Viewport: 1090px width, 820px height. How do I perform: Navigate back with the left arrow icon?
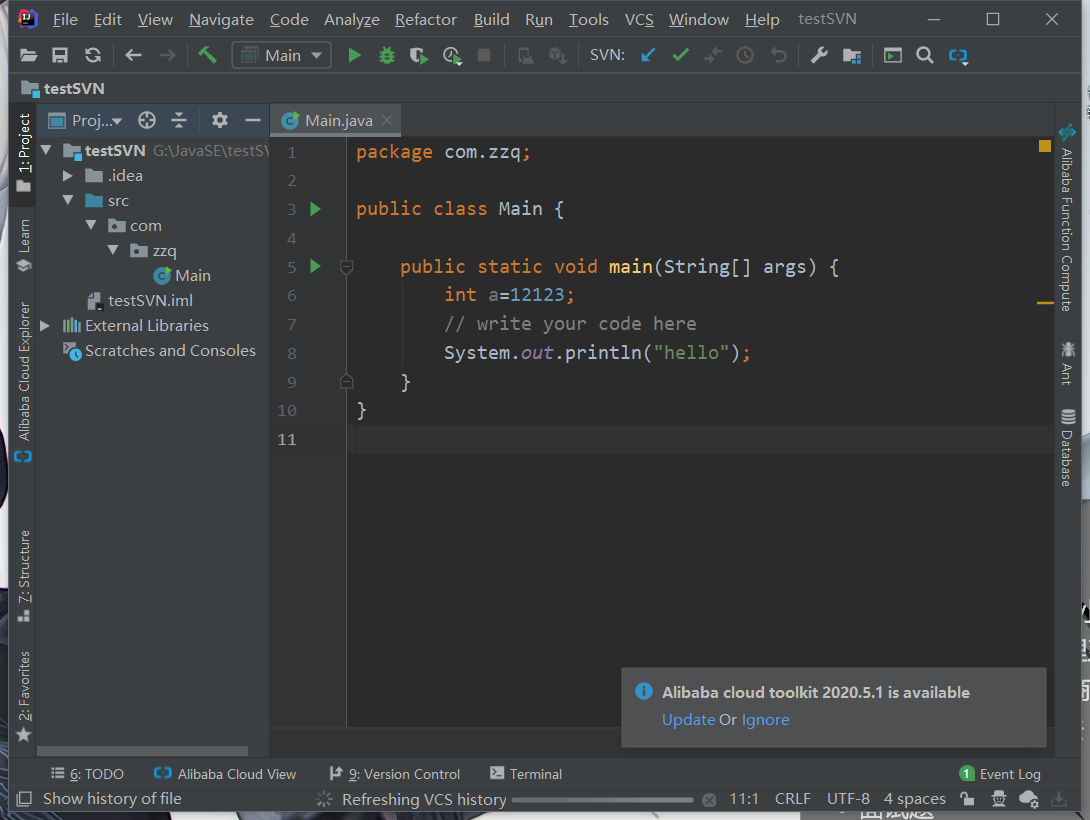tap(133, 56)
